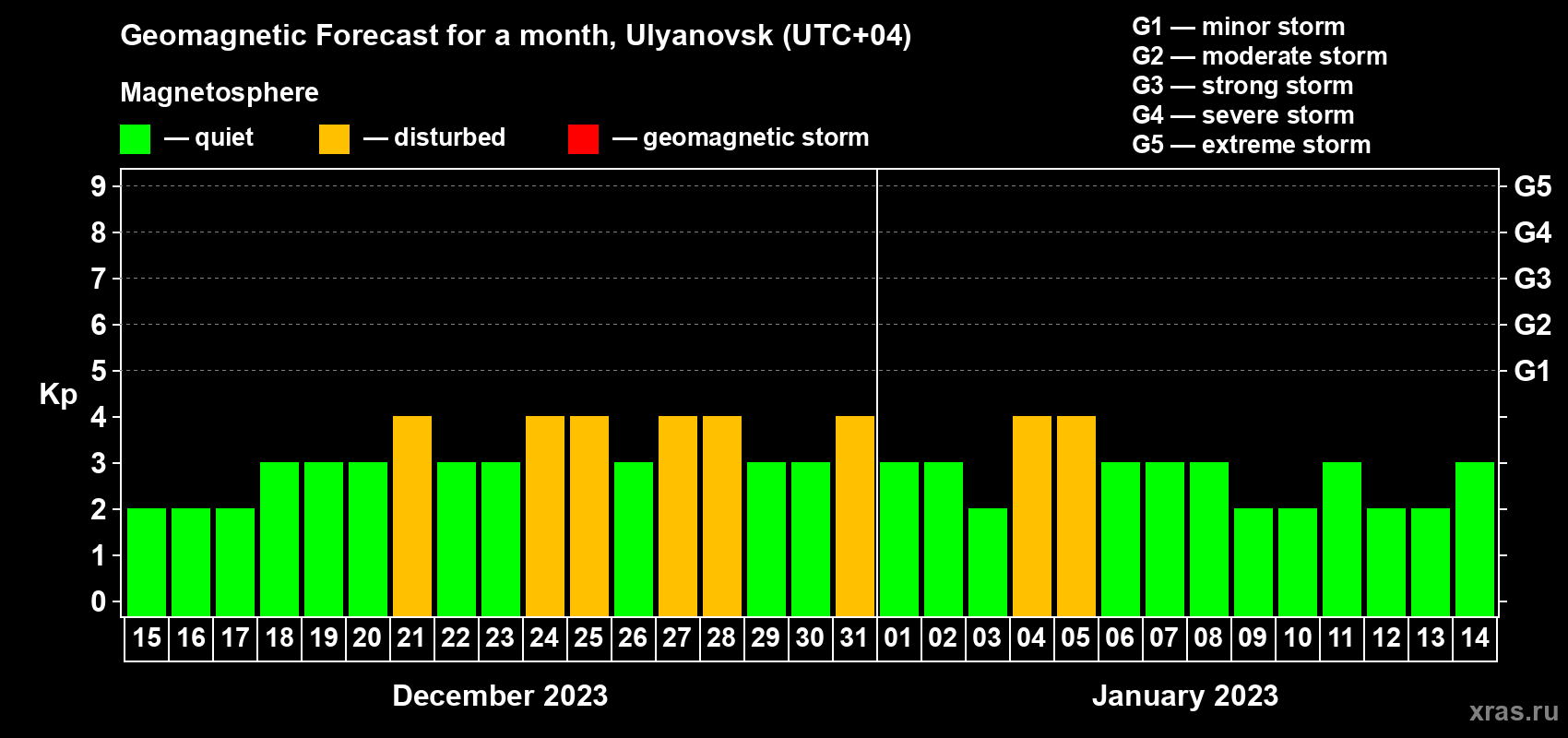Image resolution: width=1568 pixels, height=738 pixels.
Task: Click date label 17 on the axis
Action: [x=235, y=638]
